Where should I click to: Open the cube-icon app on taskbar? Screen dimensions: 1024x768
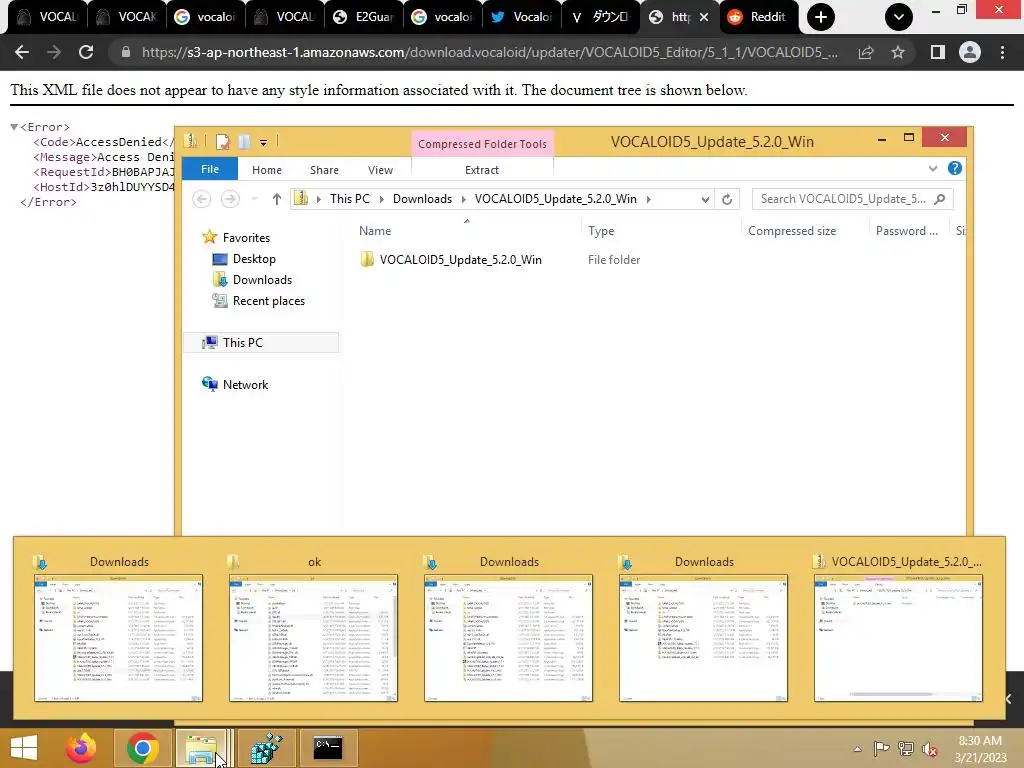[266, 748]
